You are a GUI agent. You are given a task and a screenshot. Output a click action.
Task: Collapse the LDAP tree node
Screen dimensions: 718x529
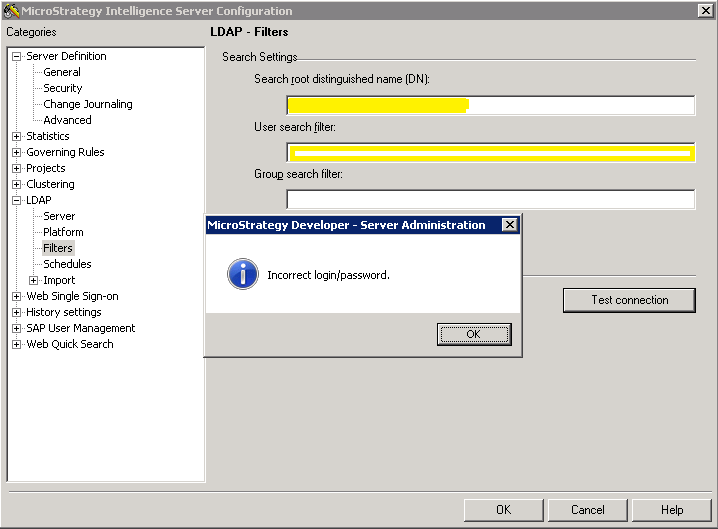coord(17,201)
